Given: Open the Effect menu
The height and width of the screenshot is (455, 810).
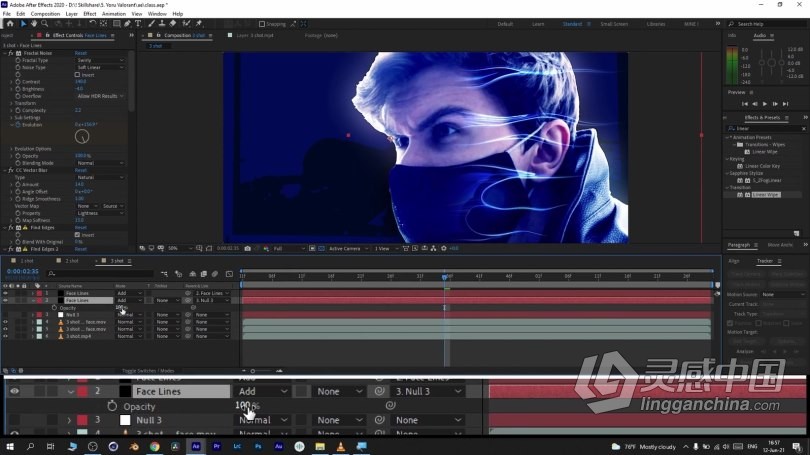Looking at the screenshot, I should (x=89, y=14).
